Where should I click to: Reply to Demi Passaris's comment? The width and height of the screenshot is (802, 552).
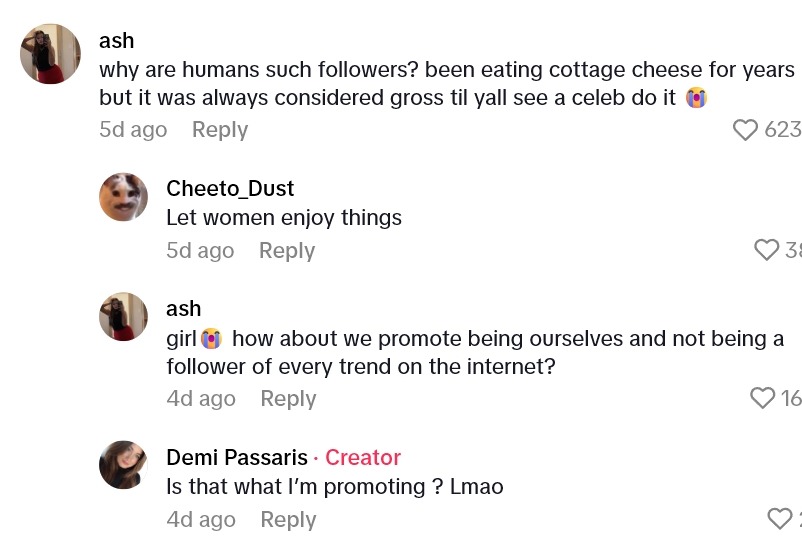click(288, 520)
